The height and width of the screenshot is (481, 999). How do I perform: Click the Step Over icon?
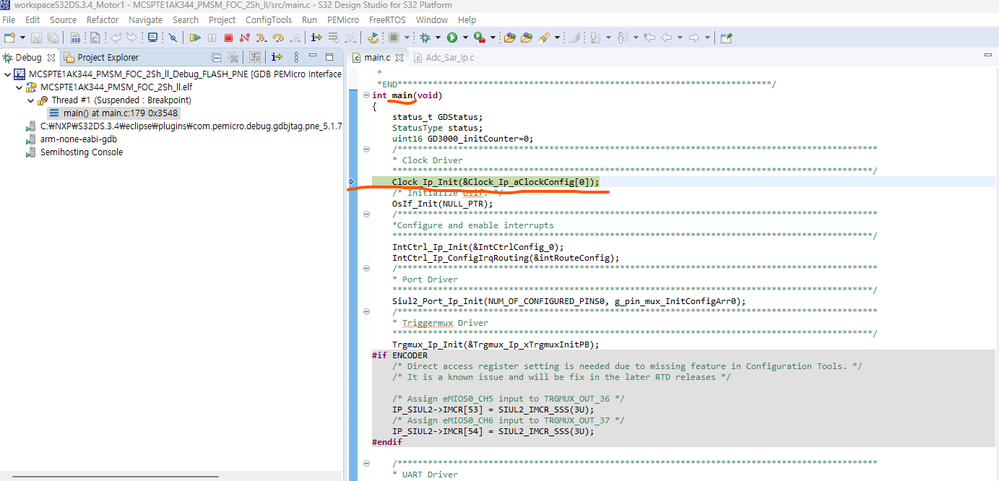pos(278,38)
